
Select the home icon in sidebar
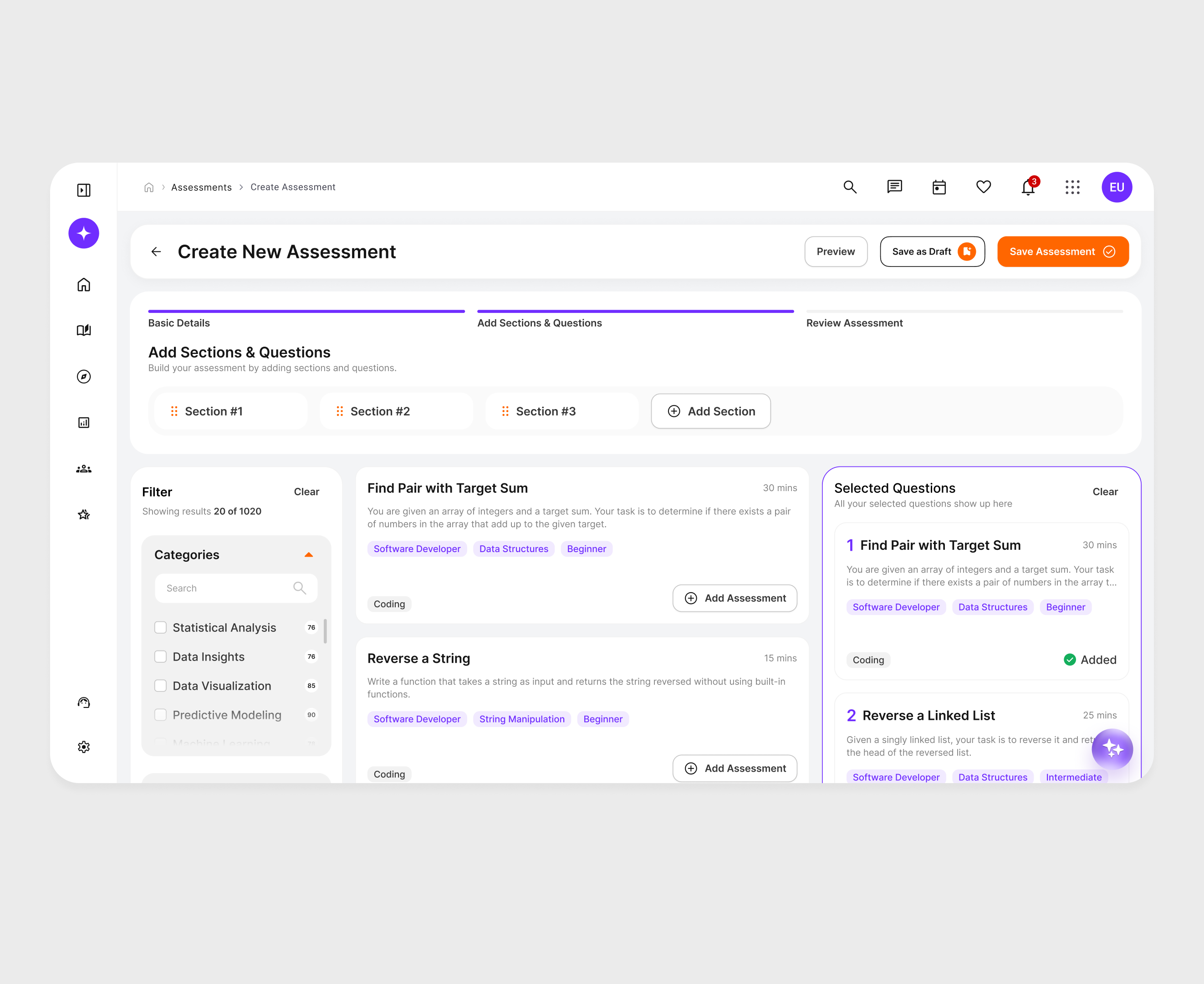(x=83, y=285)
